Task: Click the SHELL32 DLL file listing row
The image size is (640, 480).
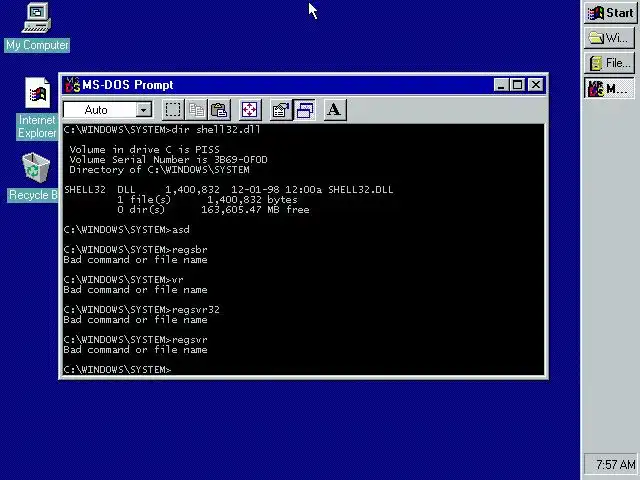Action: point(229,190)
